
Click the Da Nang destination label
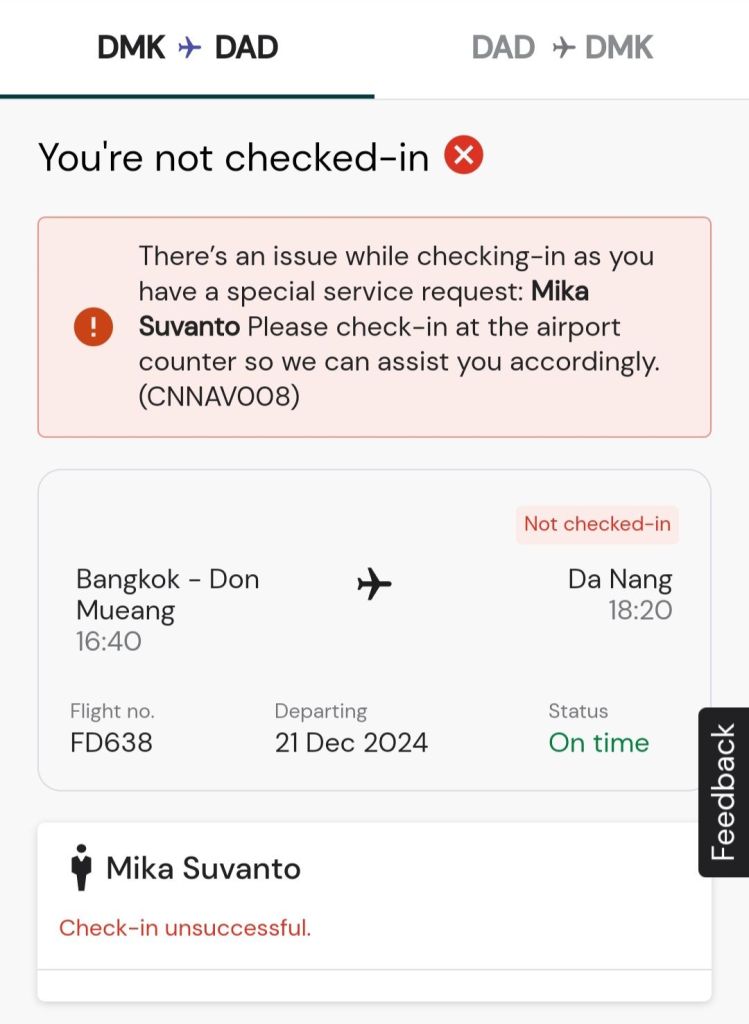point(620,579)
